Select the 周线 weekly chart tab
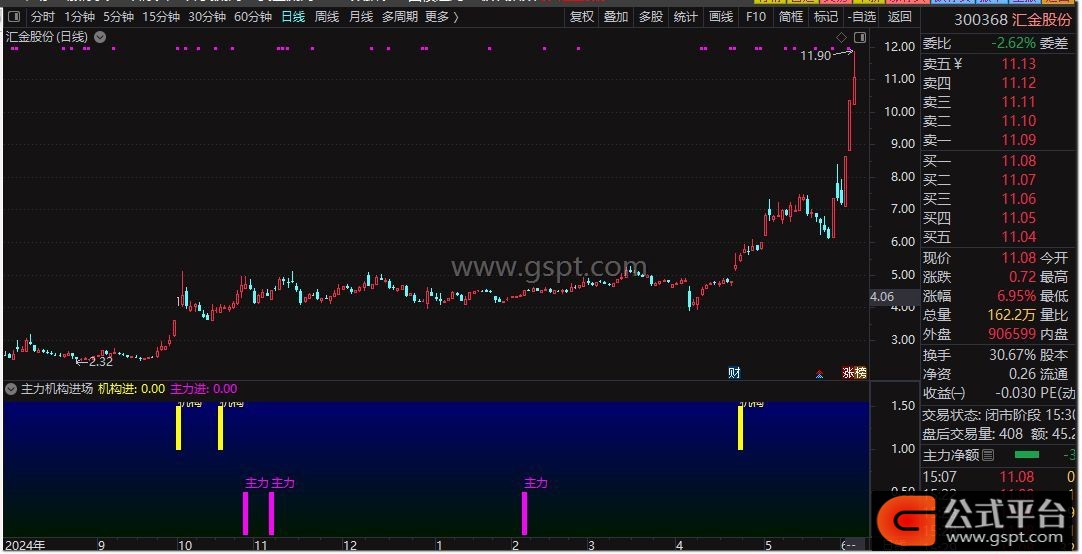Screen dimensions: 1082x554 327,17
